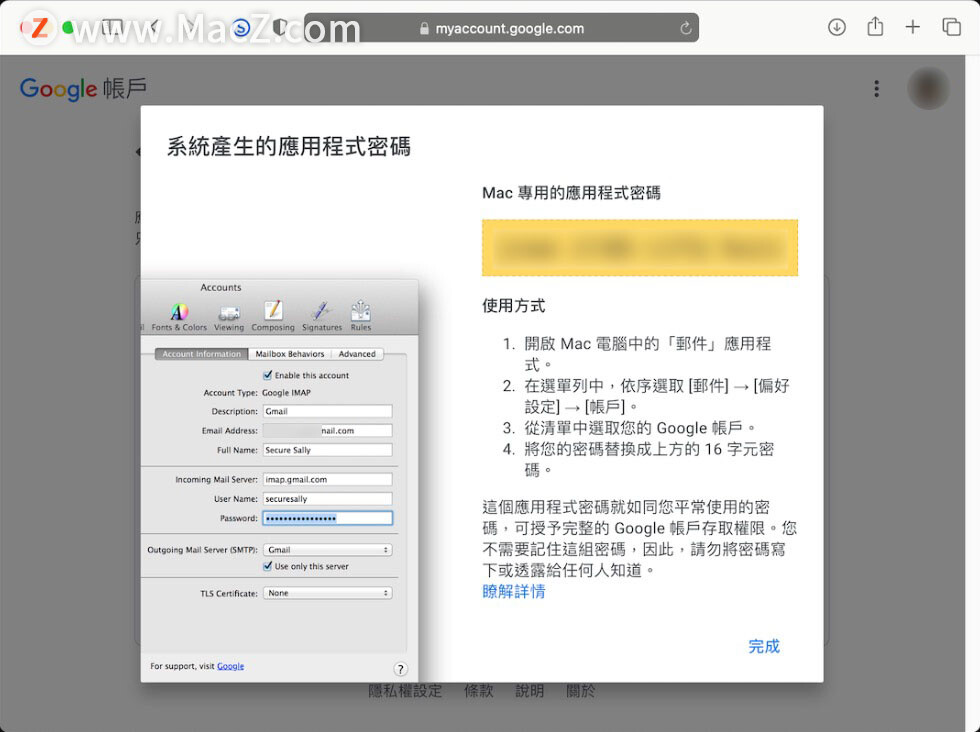This screenshot has height=732, width=980.
Task: Add a new tab with plus icon
Action: pyautogui.click(x=912, y=27)
